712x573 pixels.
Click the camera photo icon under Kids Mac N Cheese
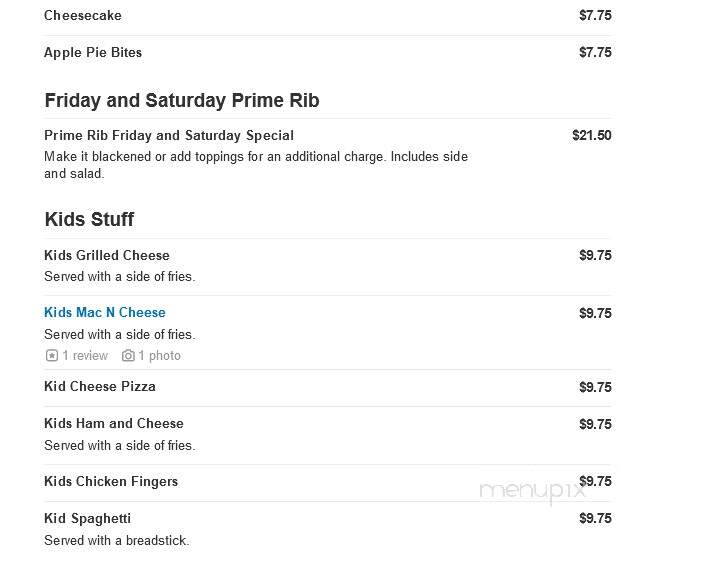128,356
